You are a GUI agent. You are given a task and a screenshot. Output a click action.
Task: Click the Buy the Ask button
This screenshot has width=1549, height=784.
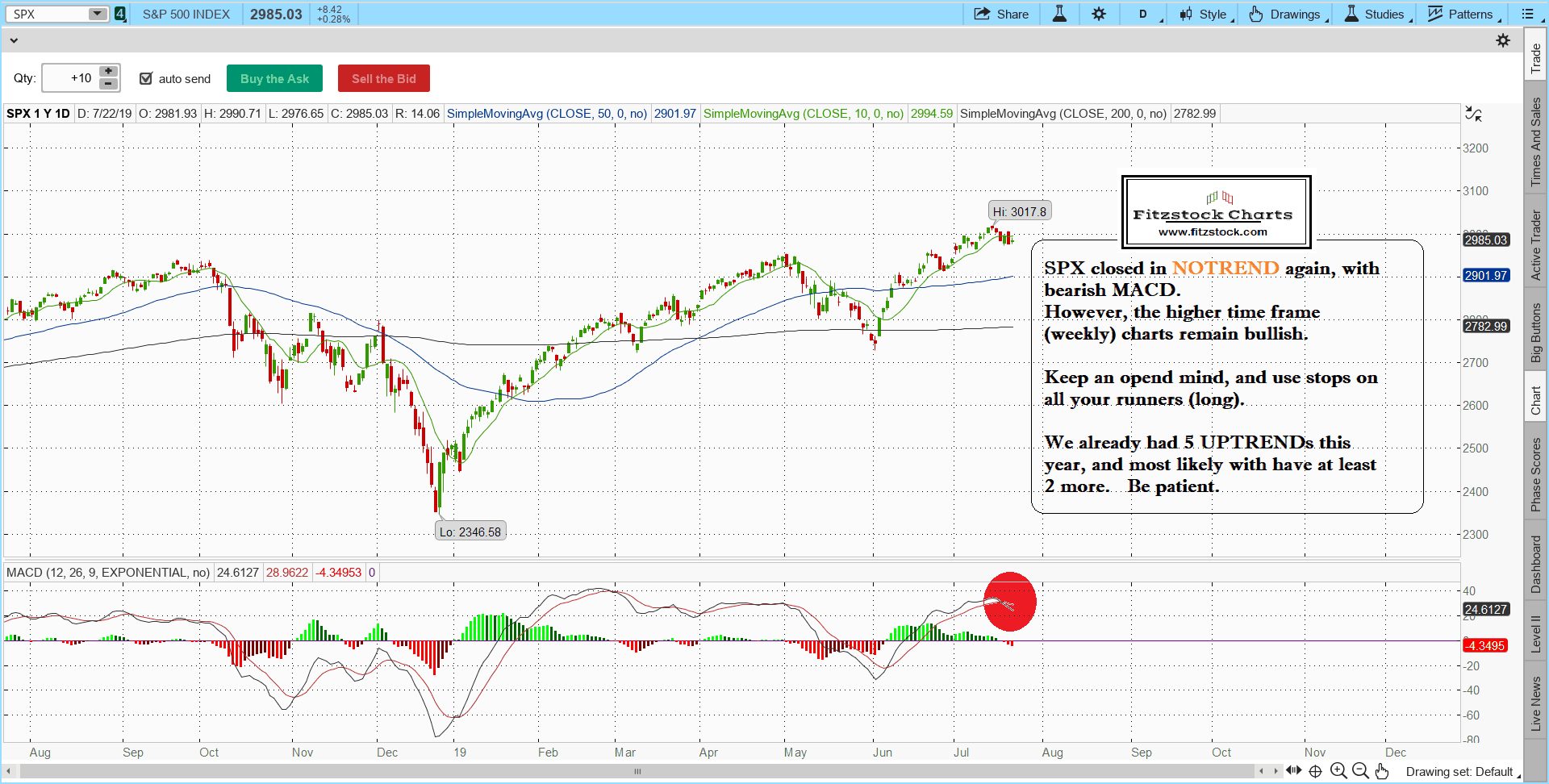point(274,78)
